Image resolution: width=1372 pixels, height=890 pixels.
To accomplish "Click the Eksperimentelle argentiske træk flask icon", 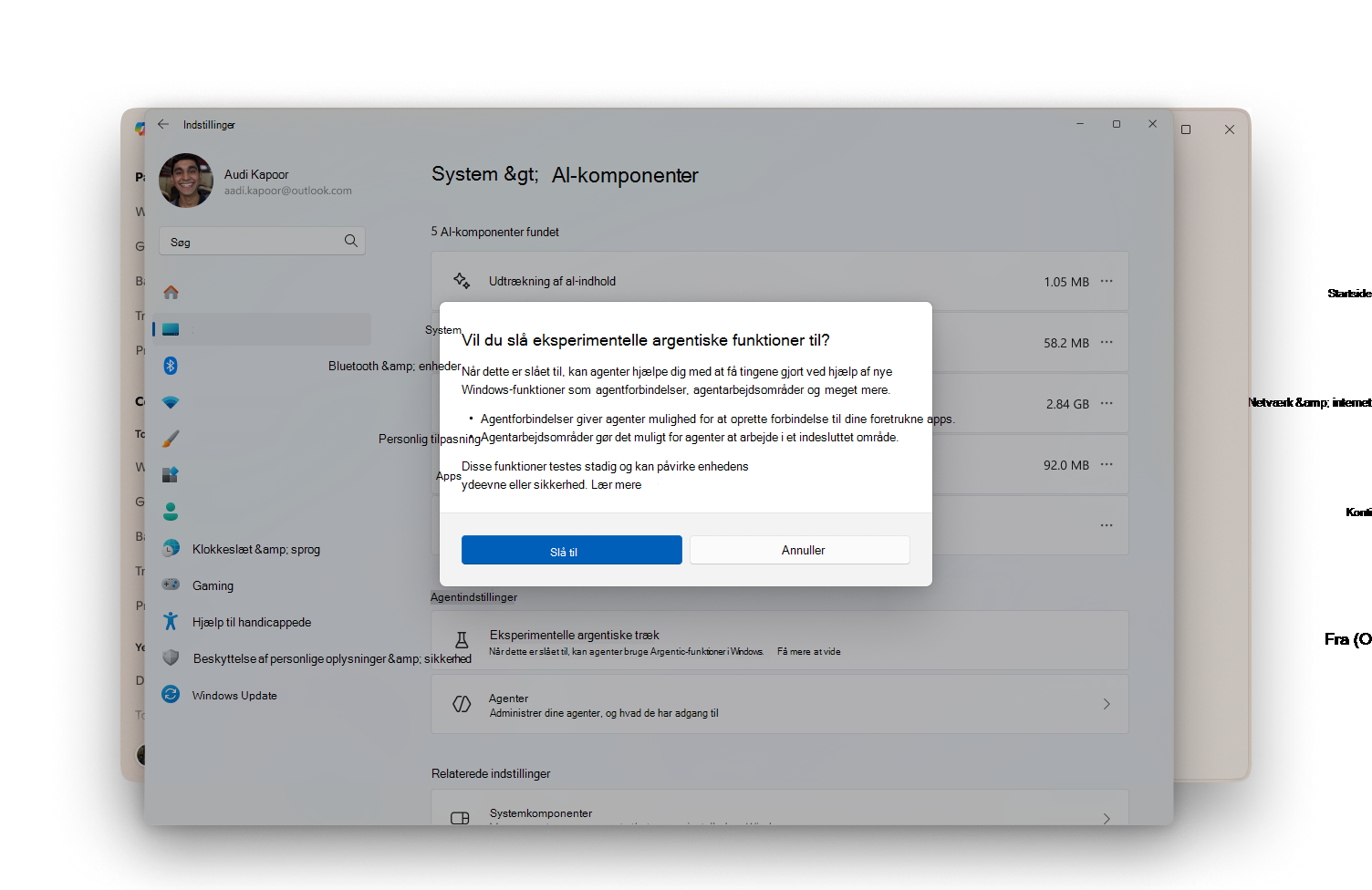I will point(462,640).
